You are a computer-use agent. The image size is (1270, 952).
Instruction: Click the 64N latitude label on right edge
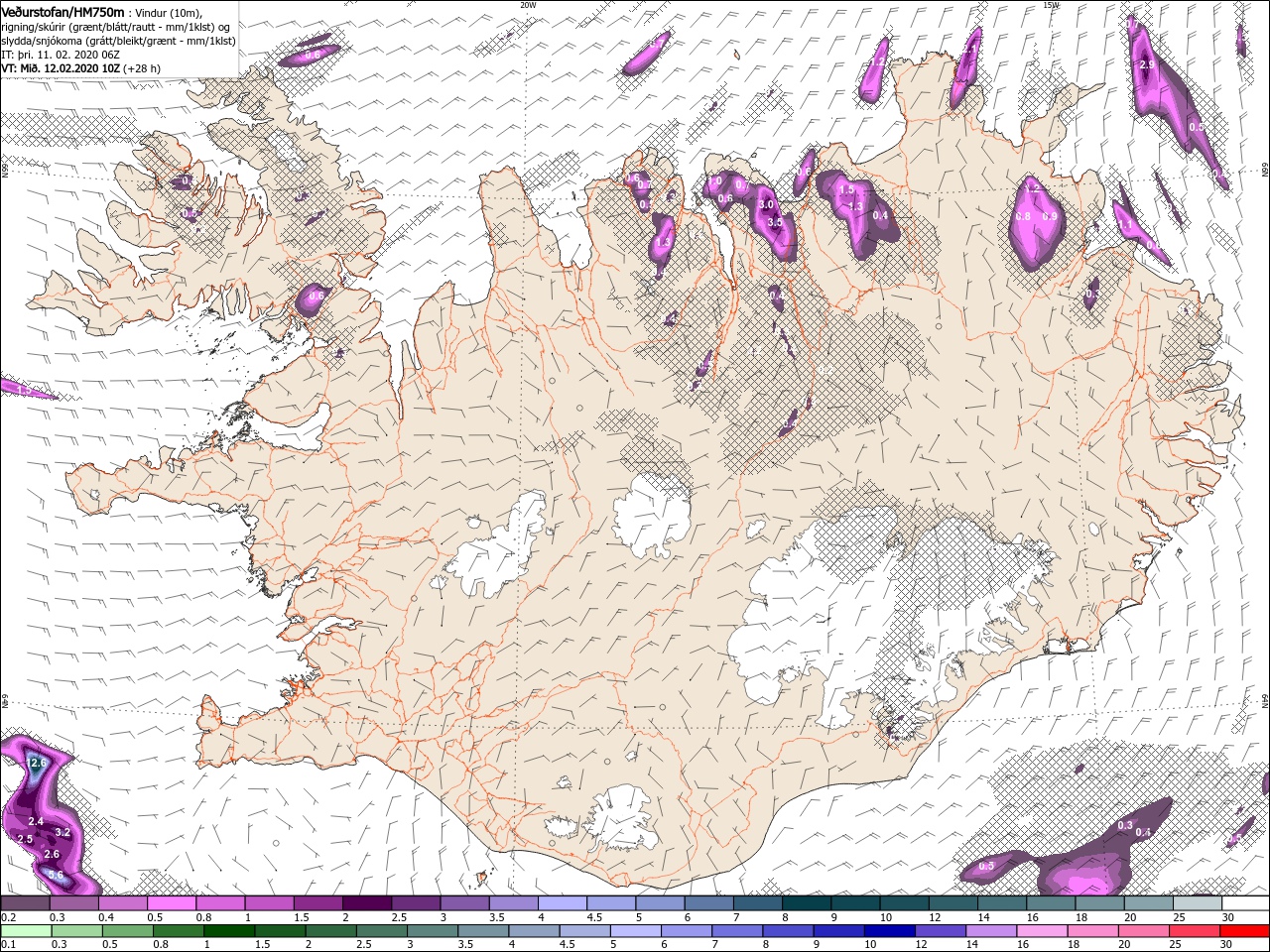[x=1265, y=700]
